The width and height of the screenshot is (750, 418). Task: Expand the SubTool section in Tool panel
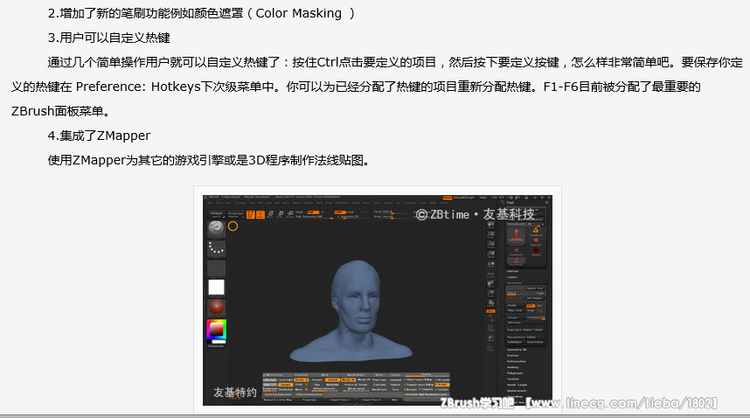tap(512, 271)
